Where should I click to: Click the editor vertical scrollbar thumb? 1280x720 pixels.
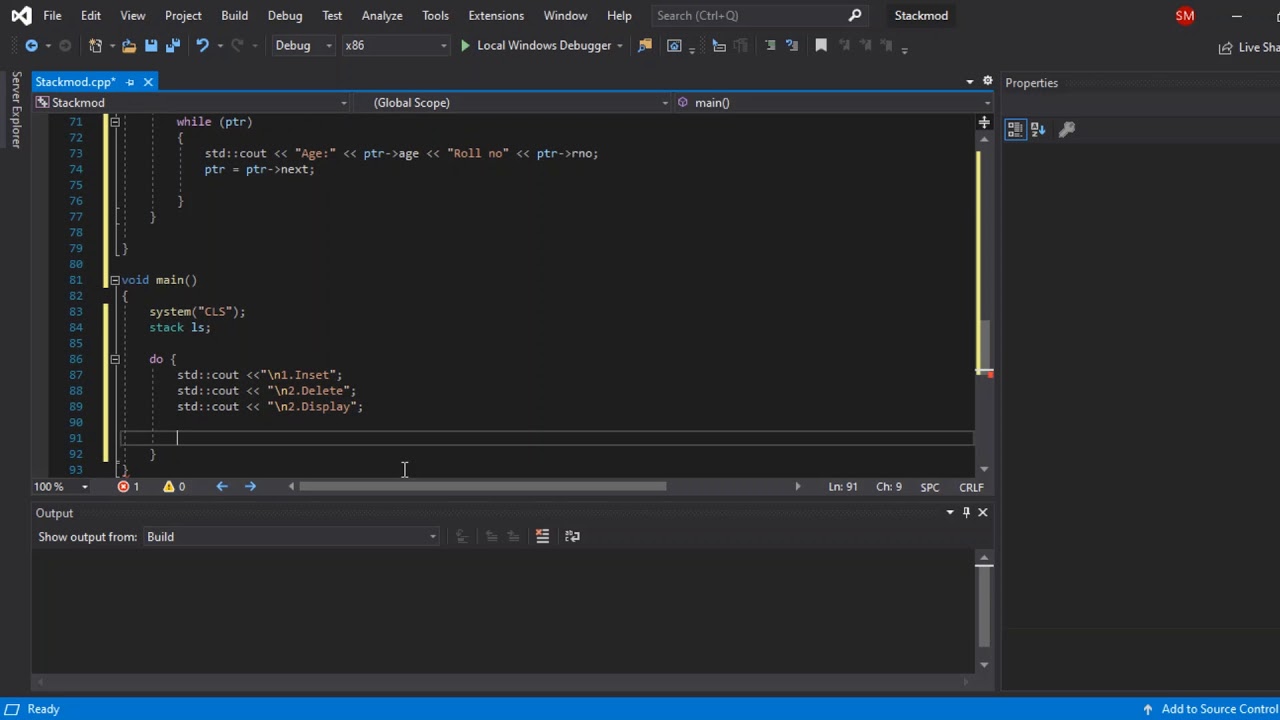tap(984, 345)
